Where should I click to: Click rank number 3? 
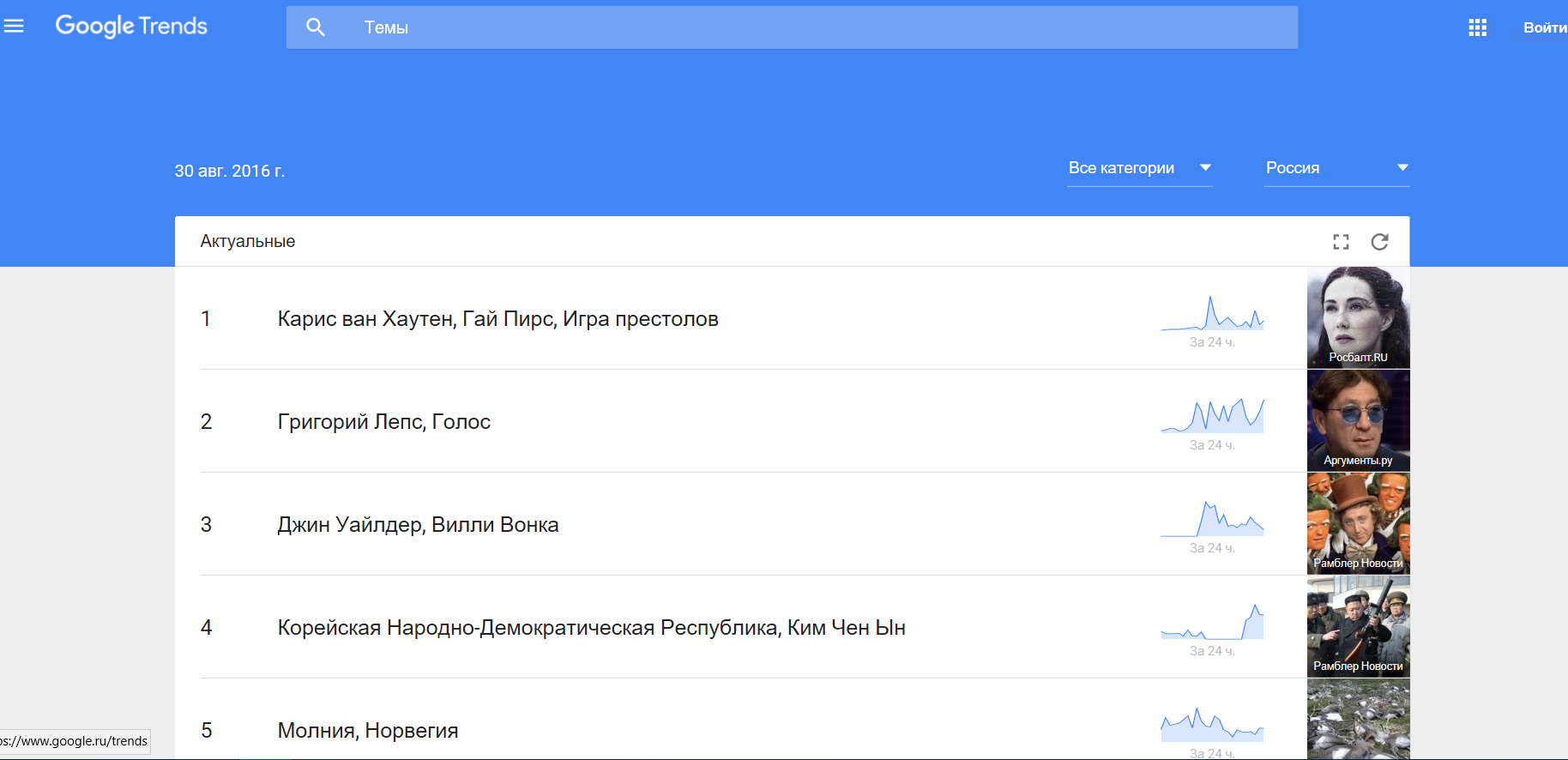point(206,525)
